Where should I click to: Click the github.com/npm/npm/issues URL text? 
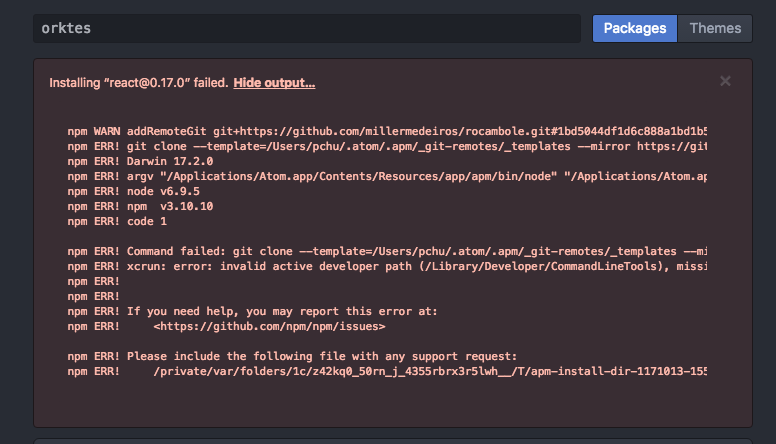pyautogui.click(x=269, y=327)
